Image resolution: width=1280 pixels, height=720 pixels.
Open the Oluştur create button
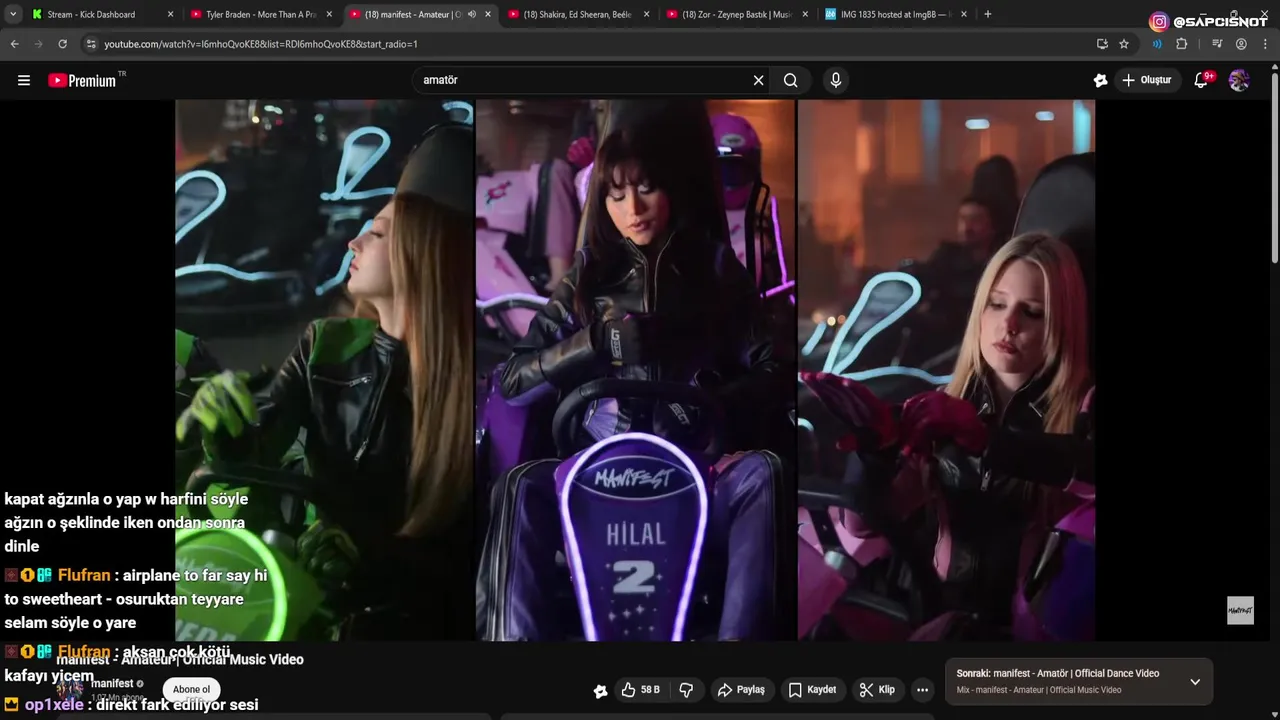pos(1148,80)
